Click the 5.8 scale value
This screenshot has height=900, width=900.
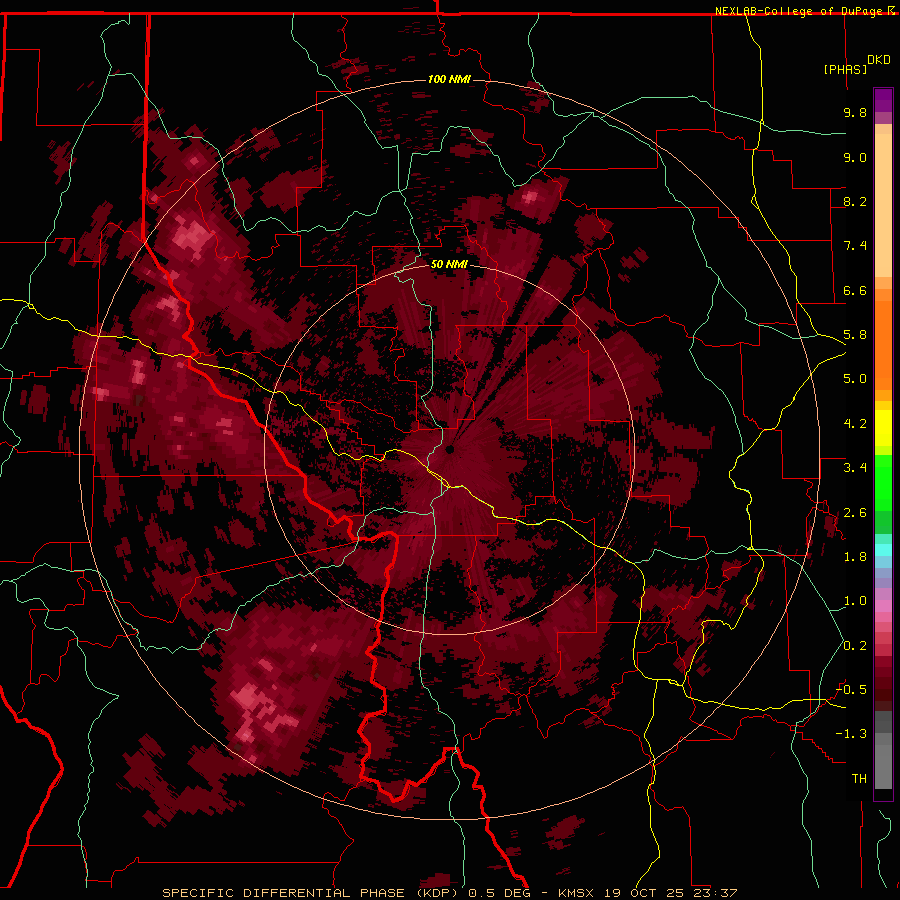tap(855, 335)
